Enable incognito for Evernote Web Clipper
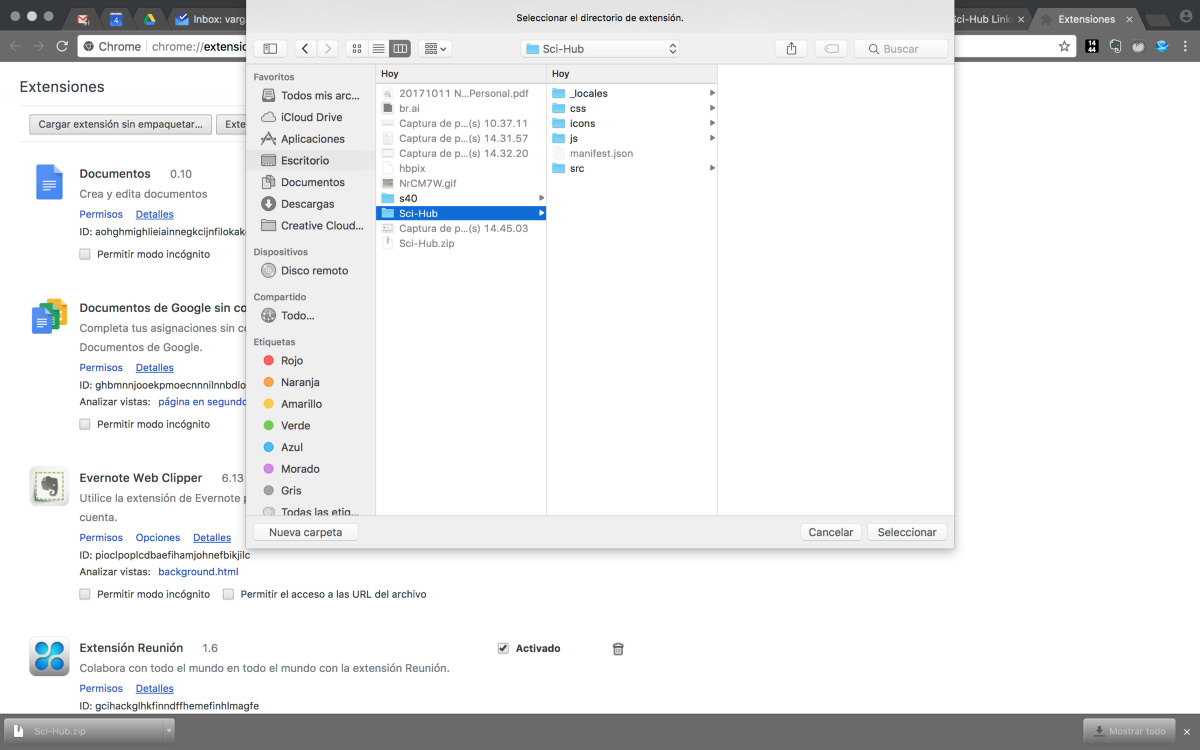The height and width of the screenshot is (750, 1200). (85, 594)
